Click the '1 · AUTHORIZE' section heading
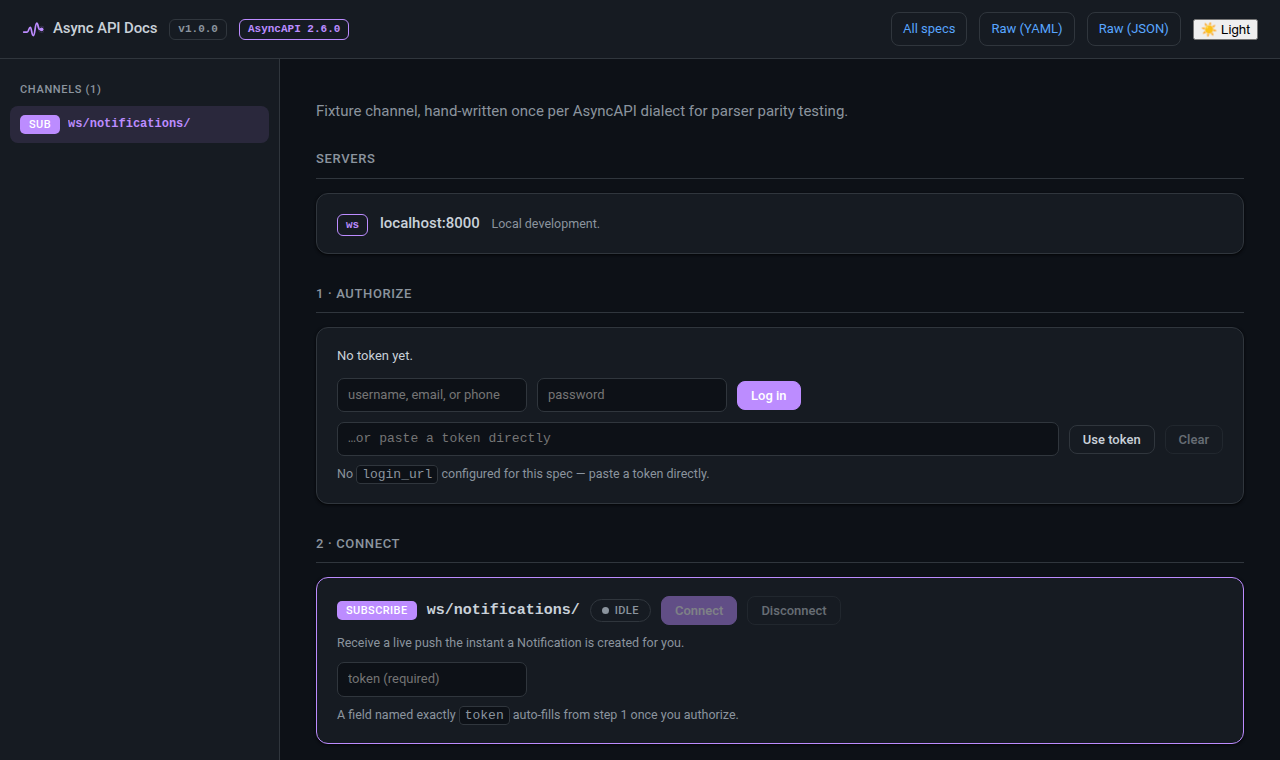Screen dimensions: 1280x760 [364, 294]
